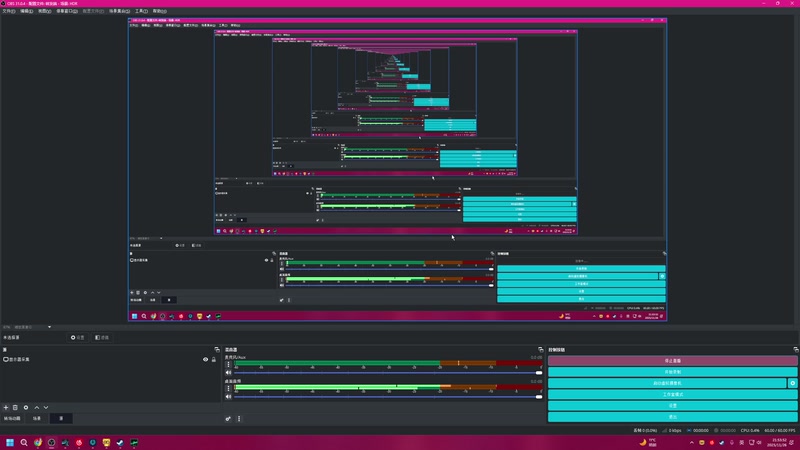Image resolution: width=800 pixels, height=450 pixels.
Task: Open the preview scaling dropdown arrow
Action: (49, 327)
